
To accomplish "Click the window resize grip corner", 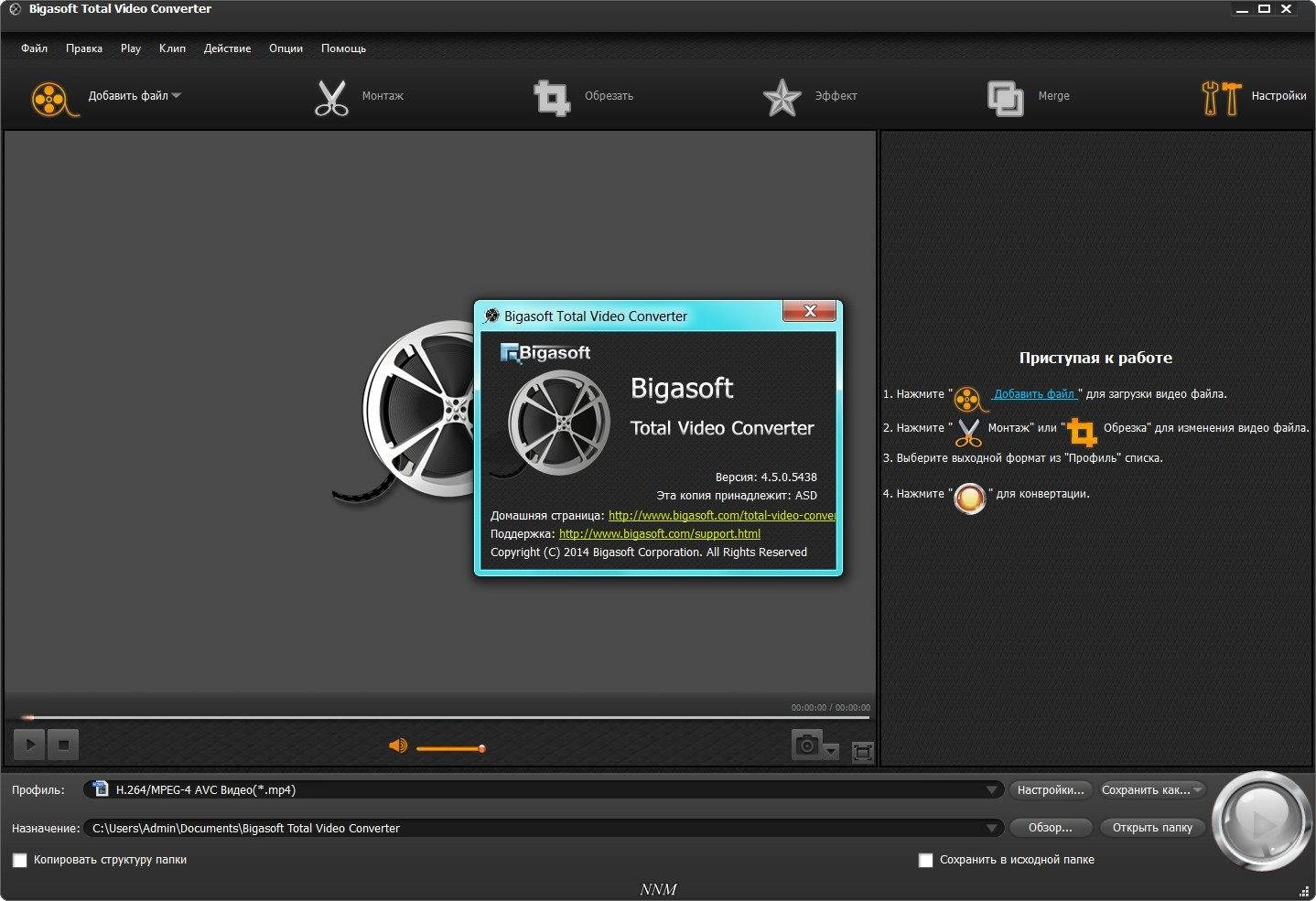I will [x=1304, y=891].
